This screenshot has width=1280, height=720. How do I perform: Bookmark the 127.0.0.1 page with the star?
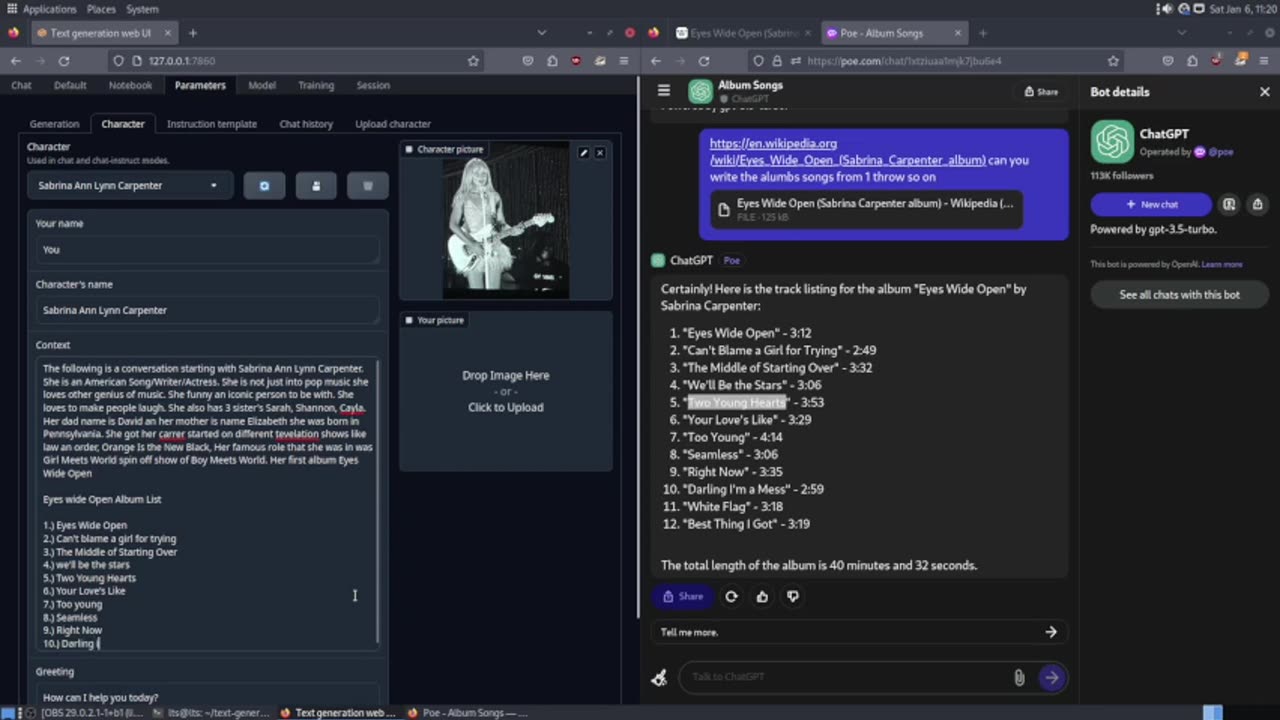[x=473, y=61]
